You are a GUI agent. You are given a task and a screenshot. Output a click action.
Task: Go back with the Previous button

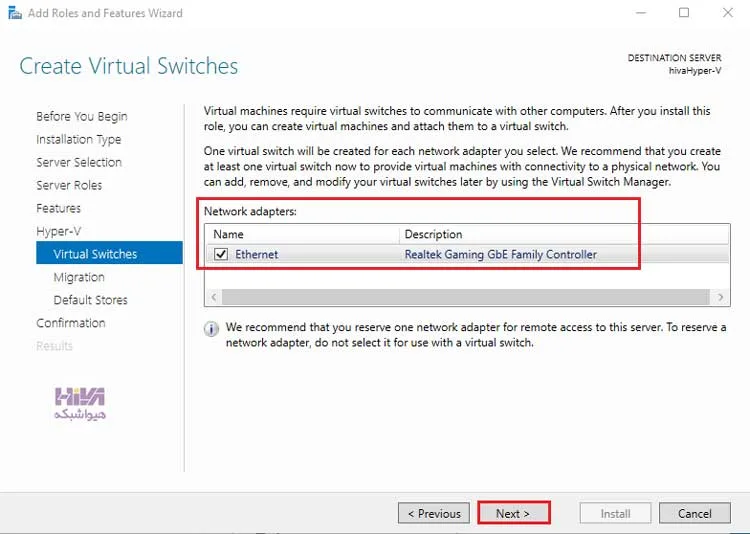[x=434, y=513]
